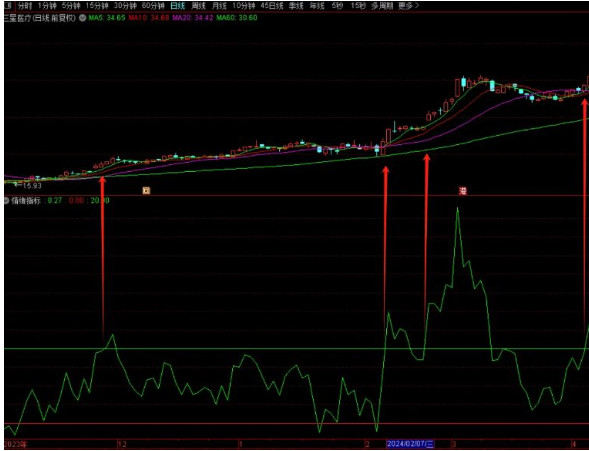This screenshot has width=589, height=451.
Task: Select the 1分钟 period tab
Action: coord(47,6)
